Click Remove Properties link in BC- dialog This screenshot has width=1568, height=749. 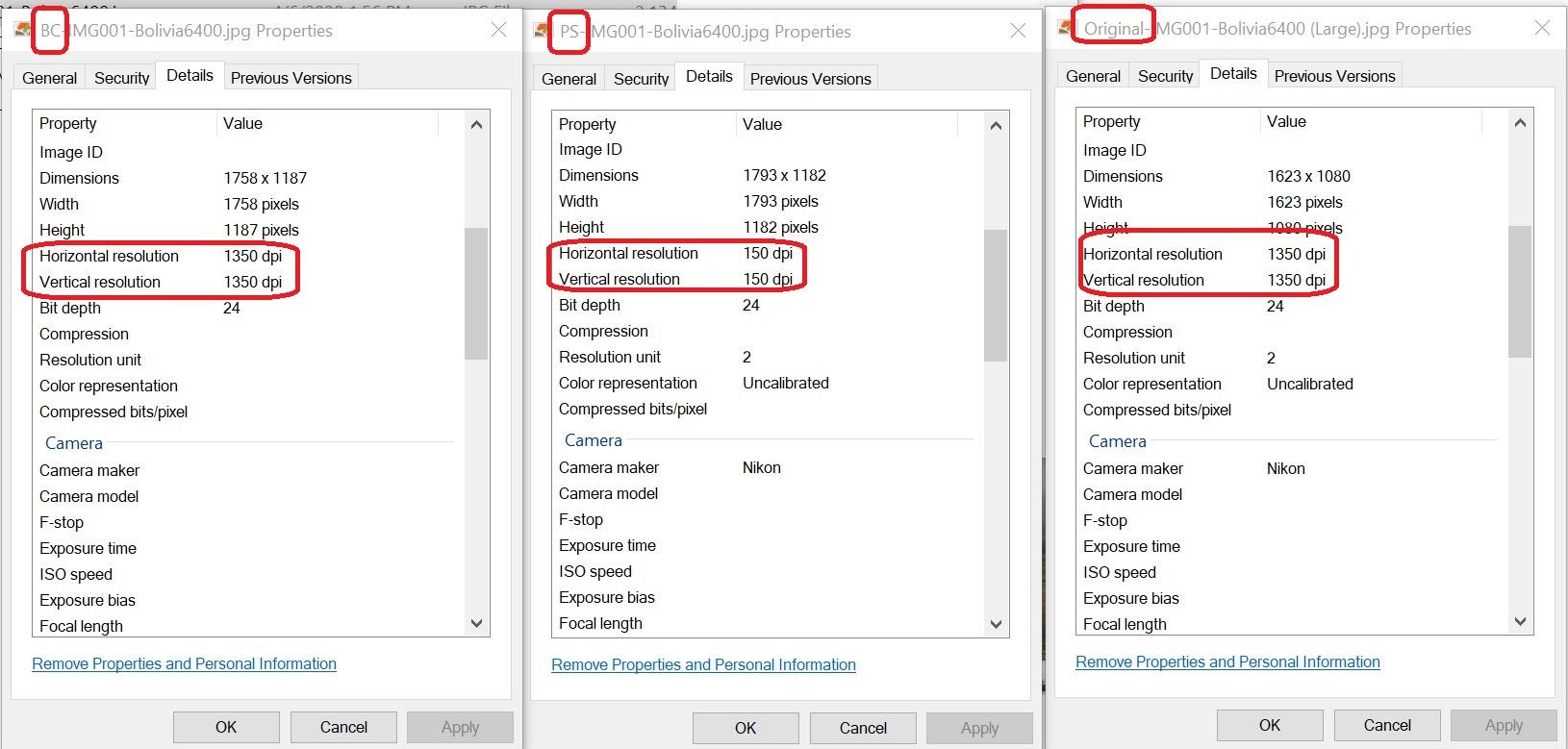tap(184, 663)
